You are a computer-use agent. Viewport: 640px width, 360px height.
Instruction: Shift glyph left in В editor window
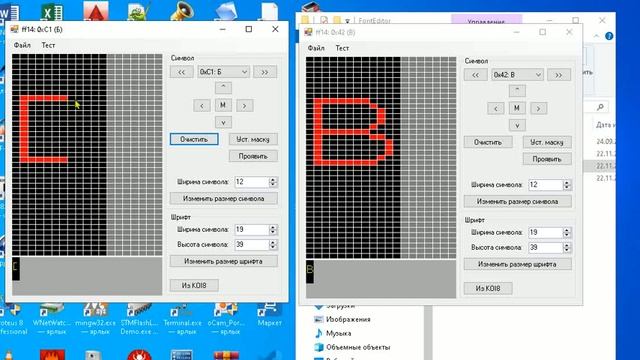tap(496, 108)
